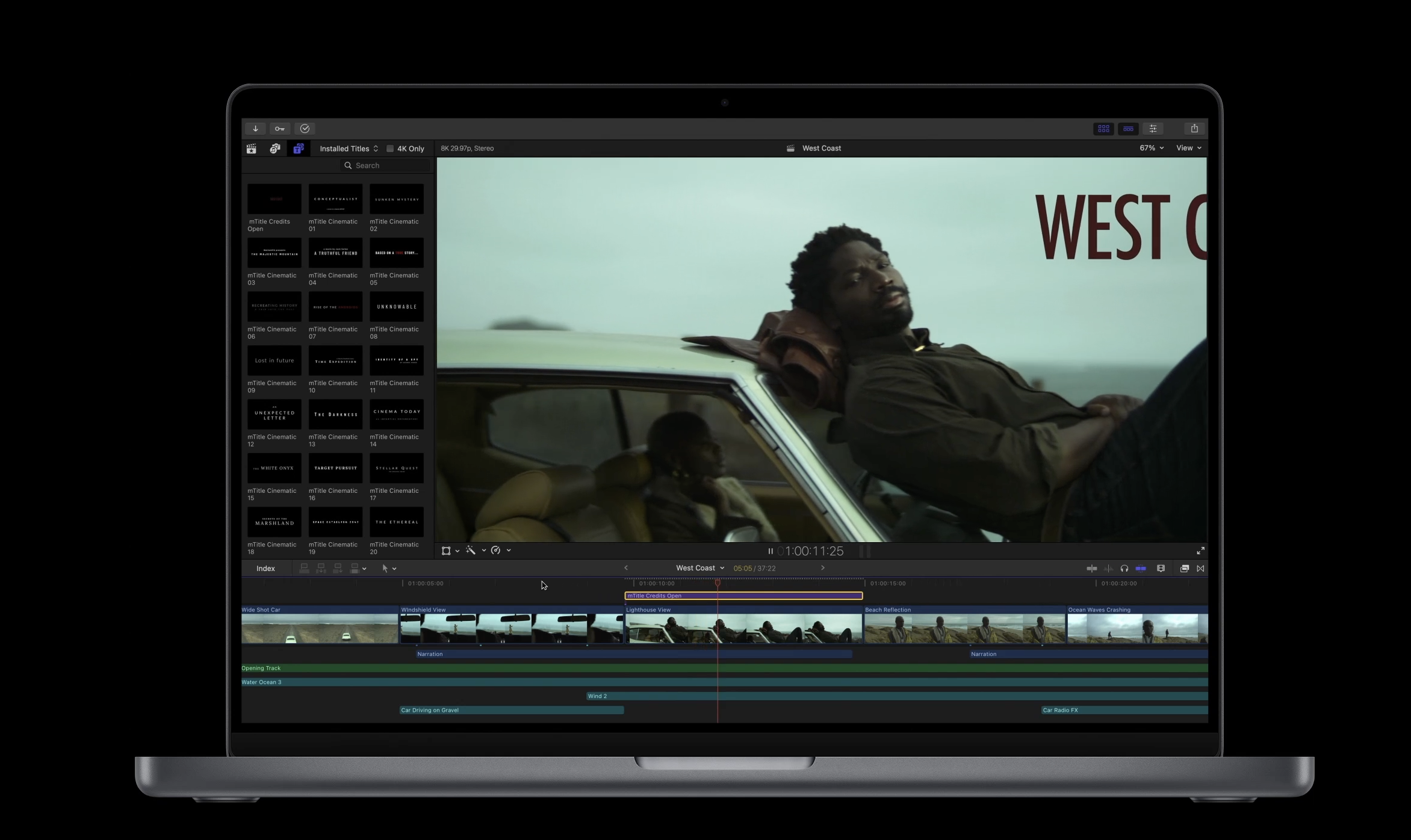
Task: Pause playback in the viewer
Action: coord(770,551)
